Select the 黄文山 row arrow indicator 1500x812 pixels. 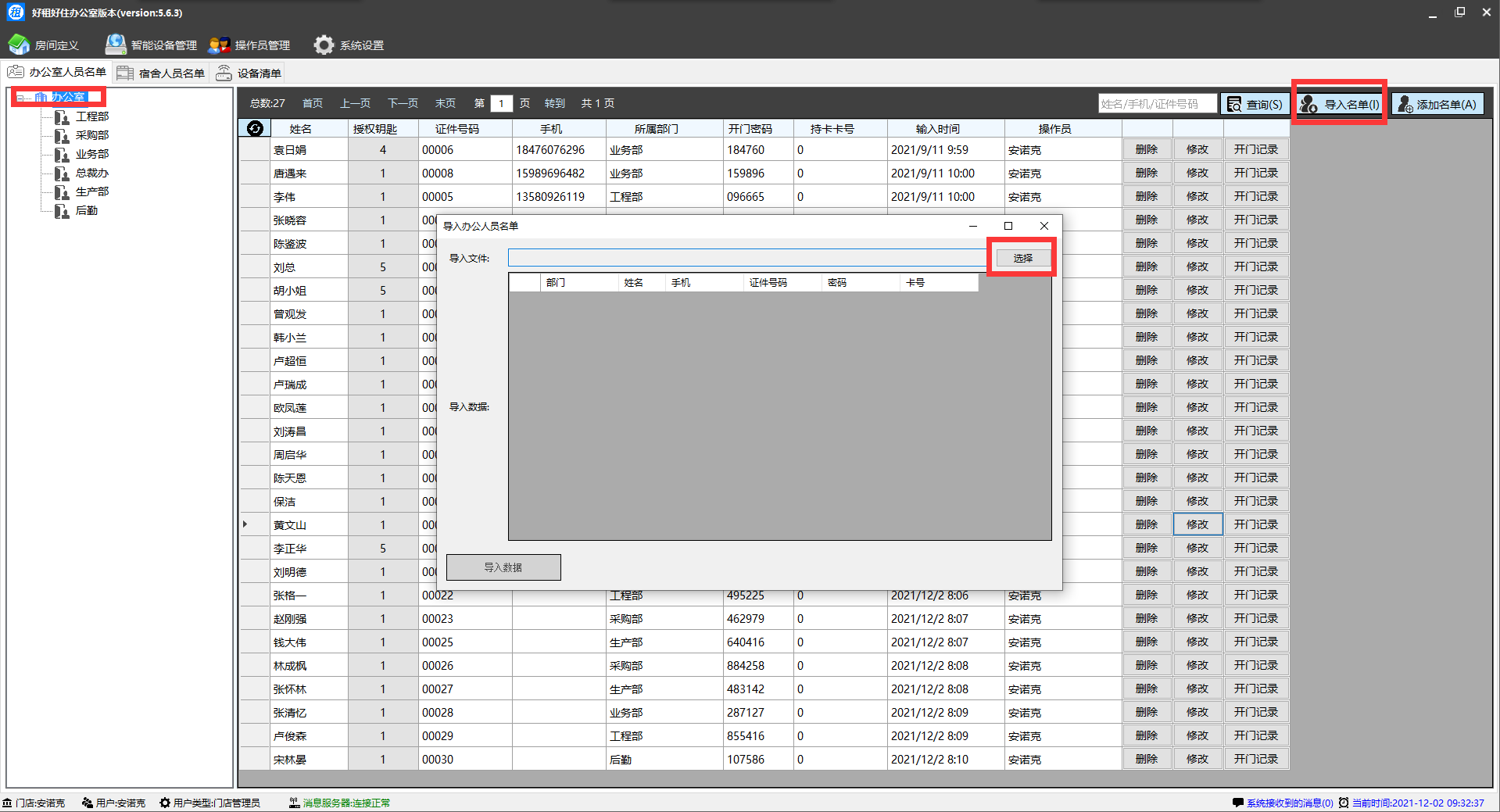(x=245, y=524)
